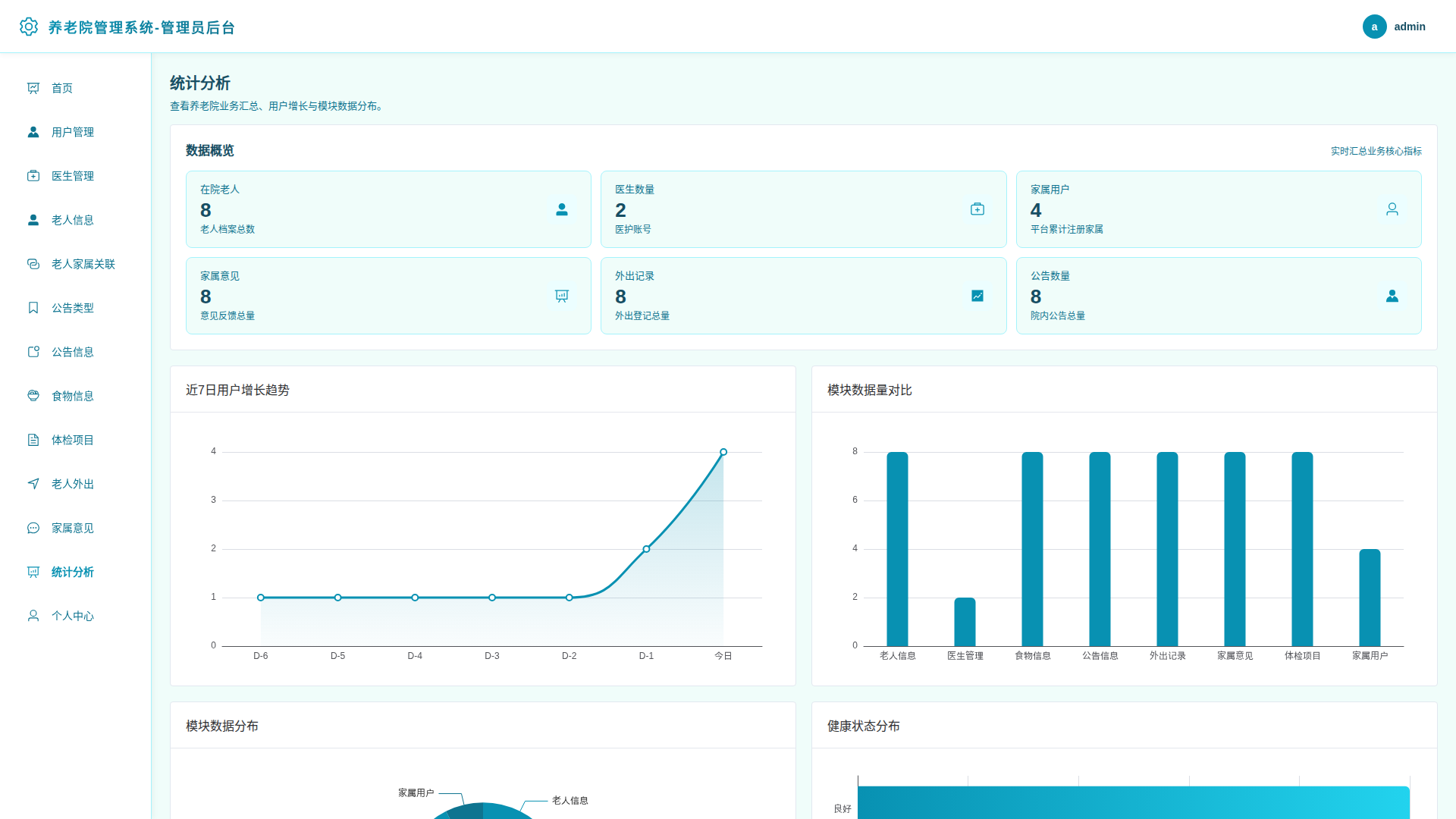The image size is (1456, 819).
Task: Click the 数据概览 section heading
Action: (x=210, y=150)
